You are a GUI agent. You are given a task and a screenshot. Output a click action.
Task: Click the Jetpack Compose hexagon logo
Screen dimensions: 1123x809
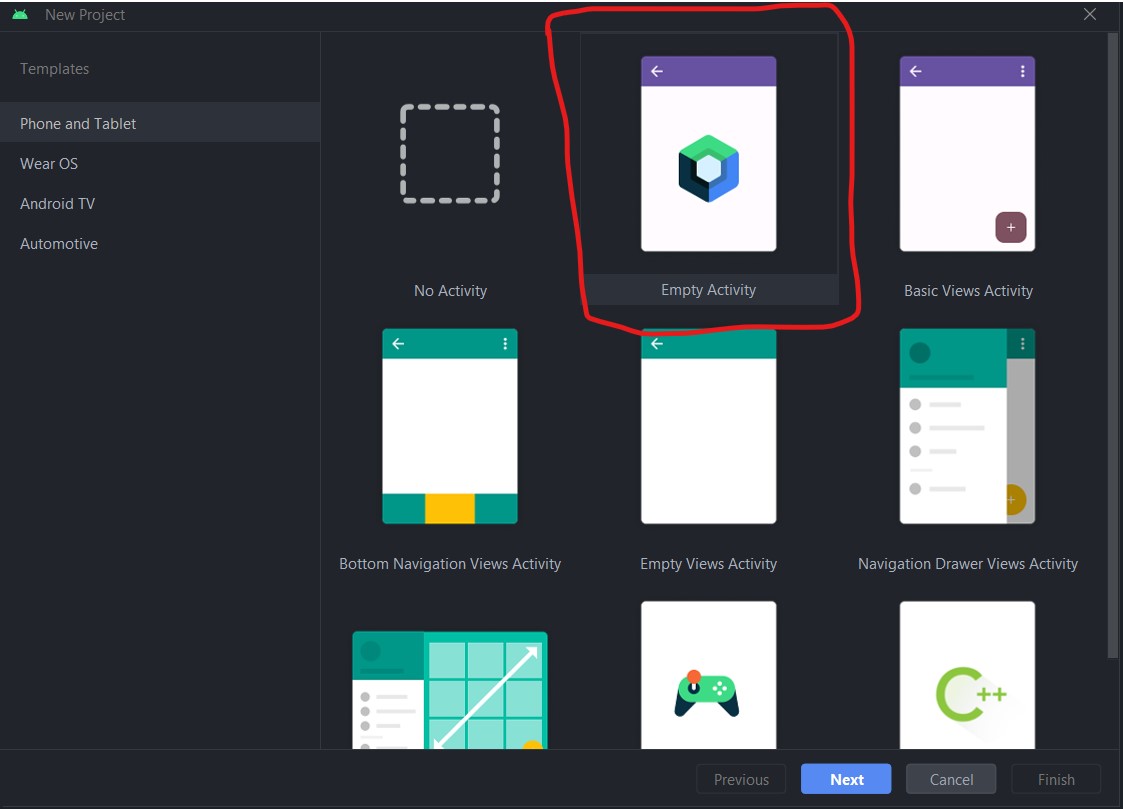coord(708,168)
